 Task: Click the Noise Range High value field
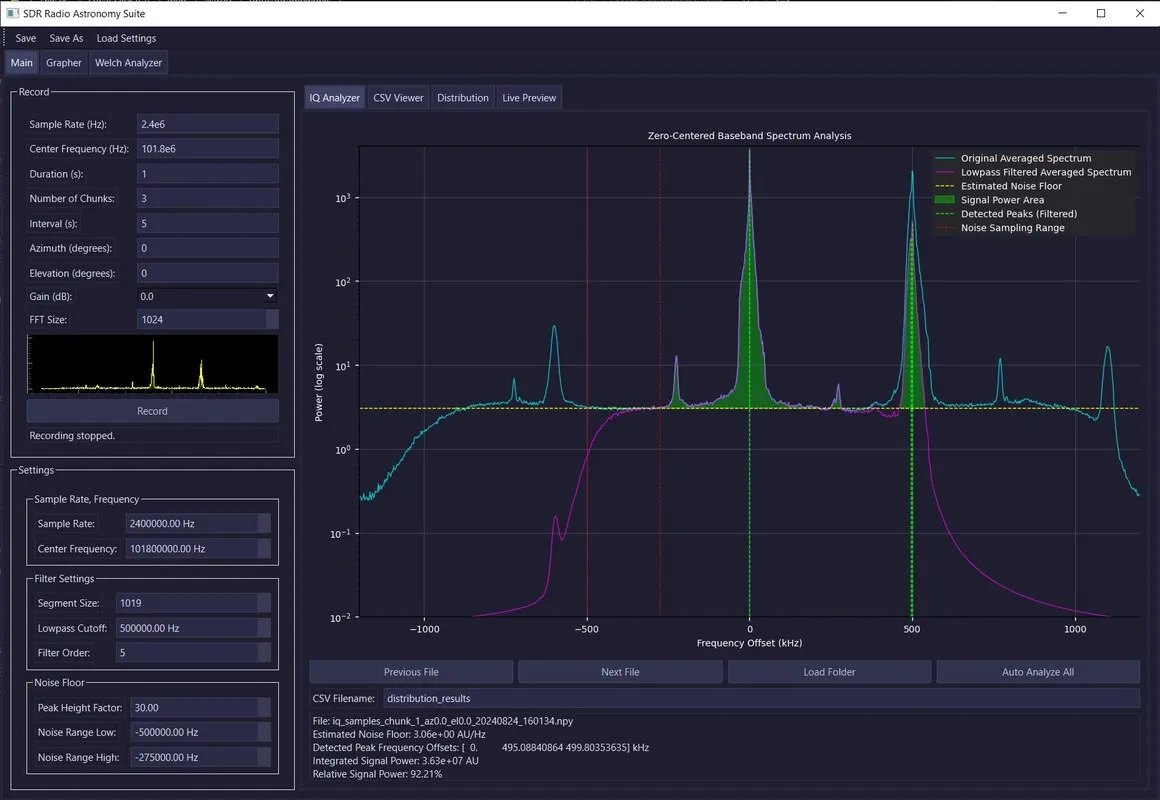194,757
